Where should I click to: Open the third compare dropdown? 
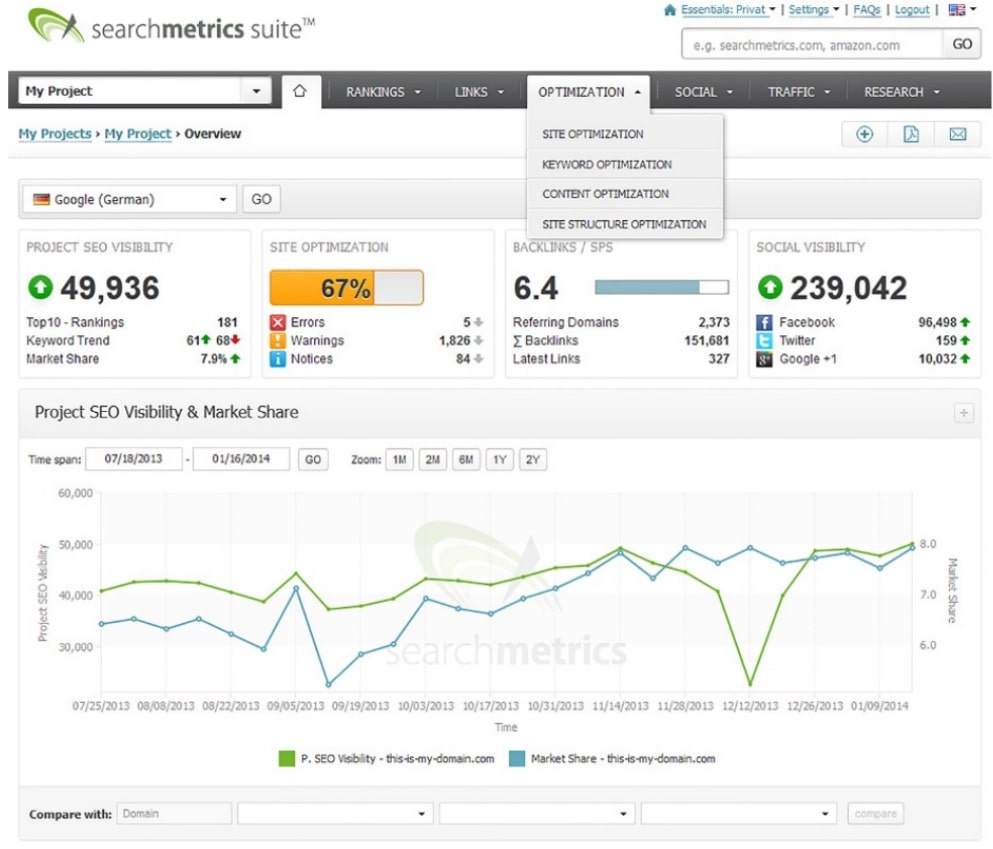click(738, 814)
